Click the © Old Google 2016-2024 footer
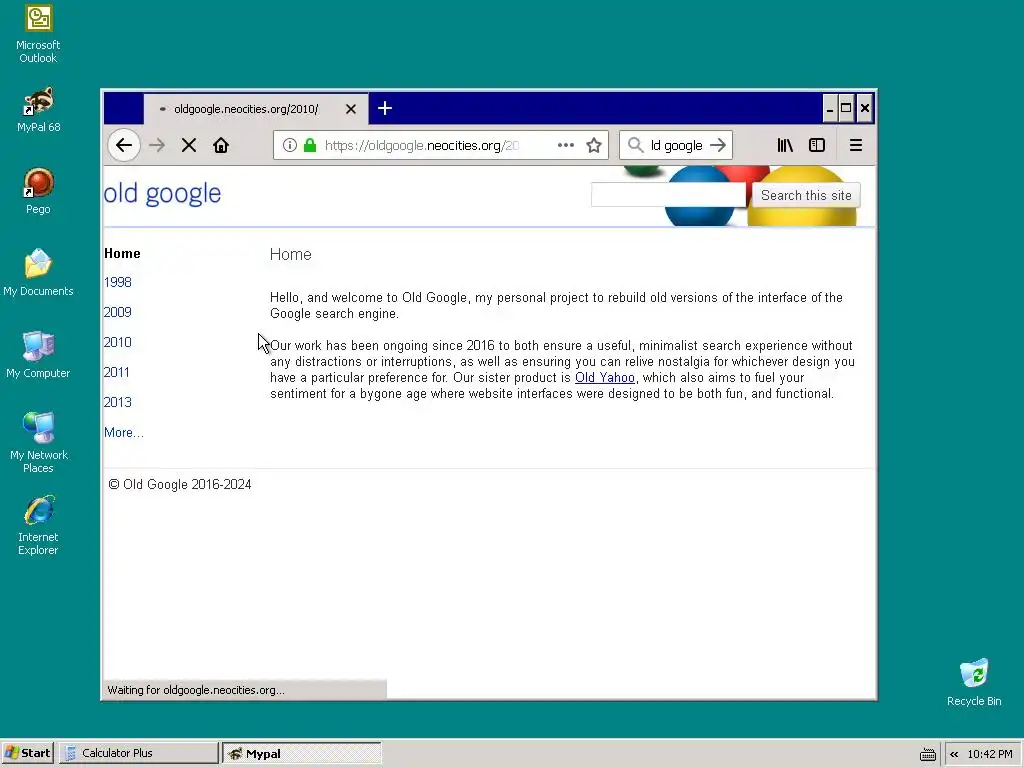 tap(180, 484)
